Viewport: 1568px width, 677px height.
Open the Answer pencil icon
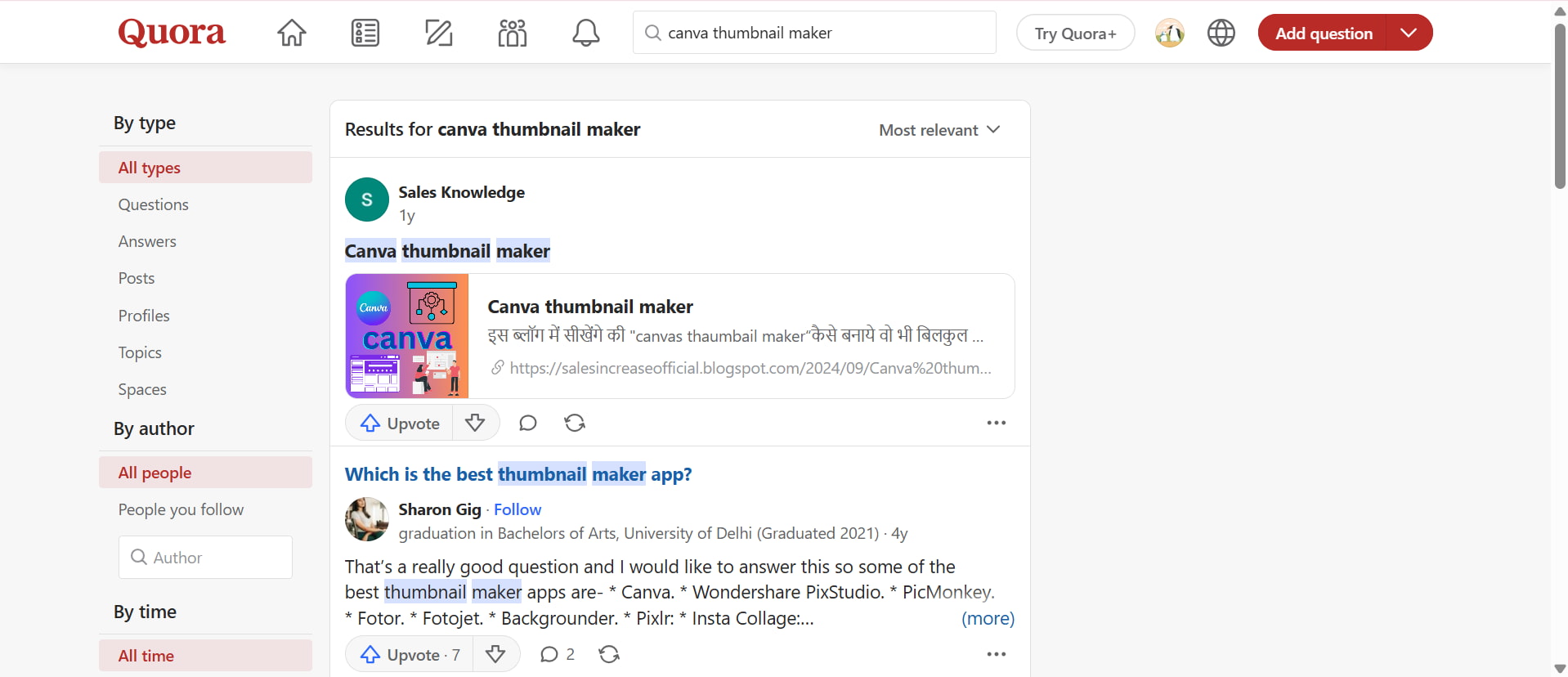[439, 33]
